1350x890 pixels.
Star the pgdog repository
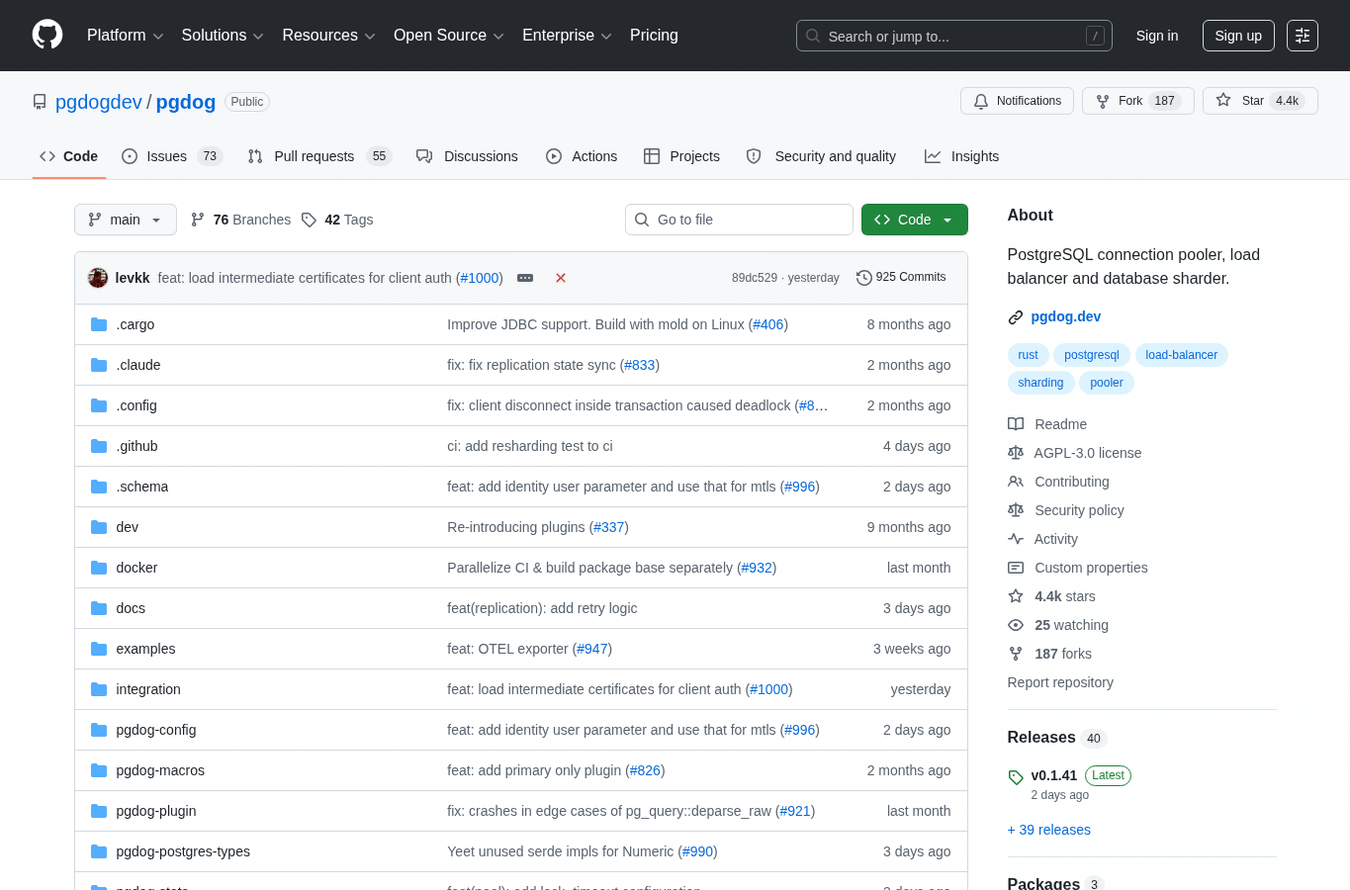point(1260,101)
